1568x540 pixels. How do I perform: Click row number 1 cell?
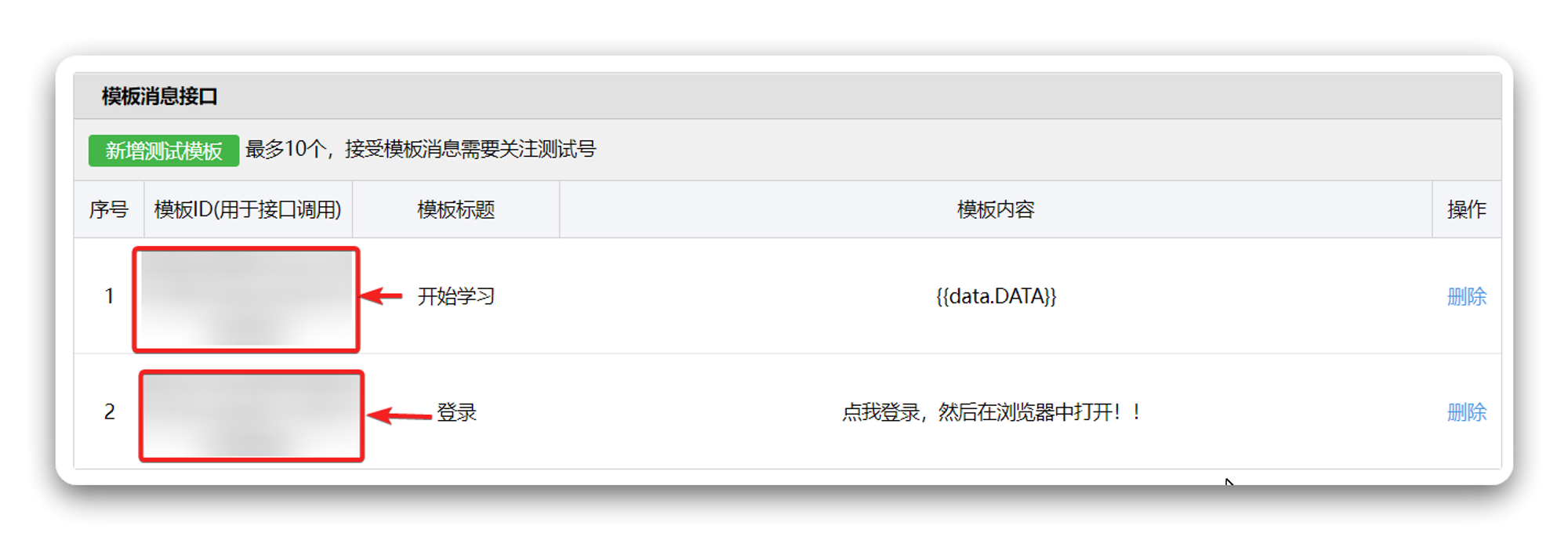tap(109, 296)
